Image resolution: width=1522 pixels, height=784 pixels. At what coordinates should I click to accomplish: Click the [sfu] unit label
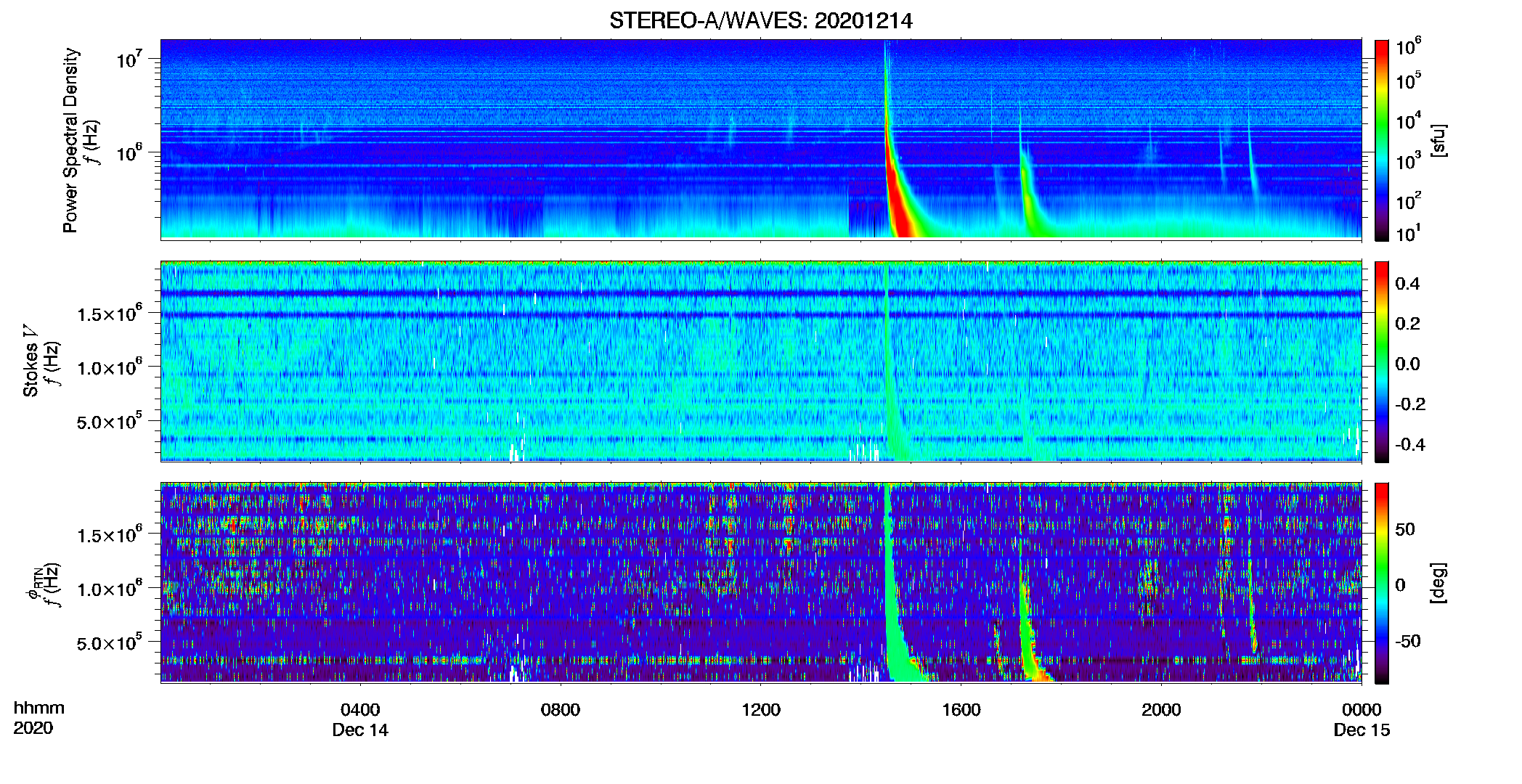(1438, 140)
